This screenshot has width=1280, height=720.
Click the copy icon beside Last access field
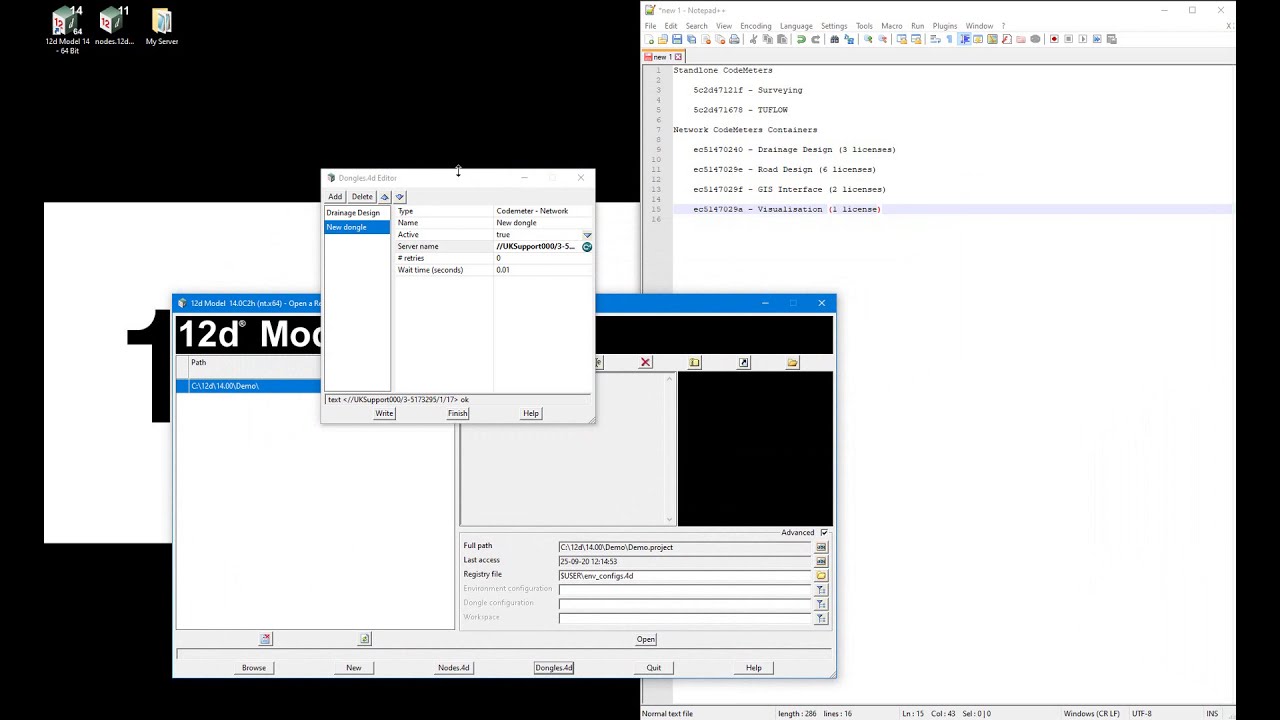click(821, 561)
